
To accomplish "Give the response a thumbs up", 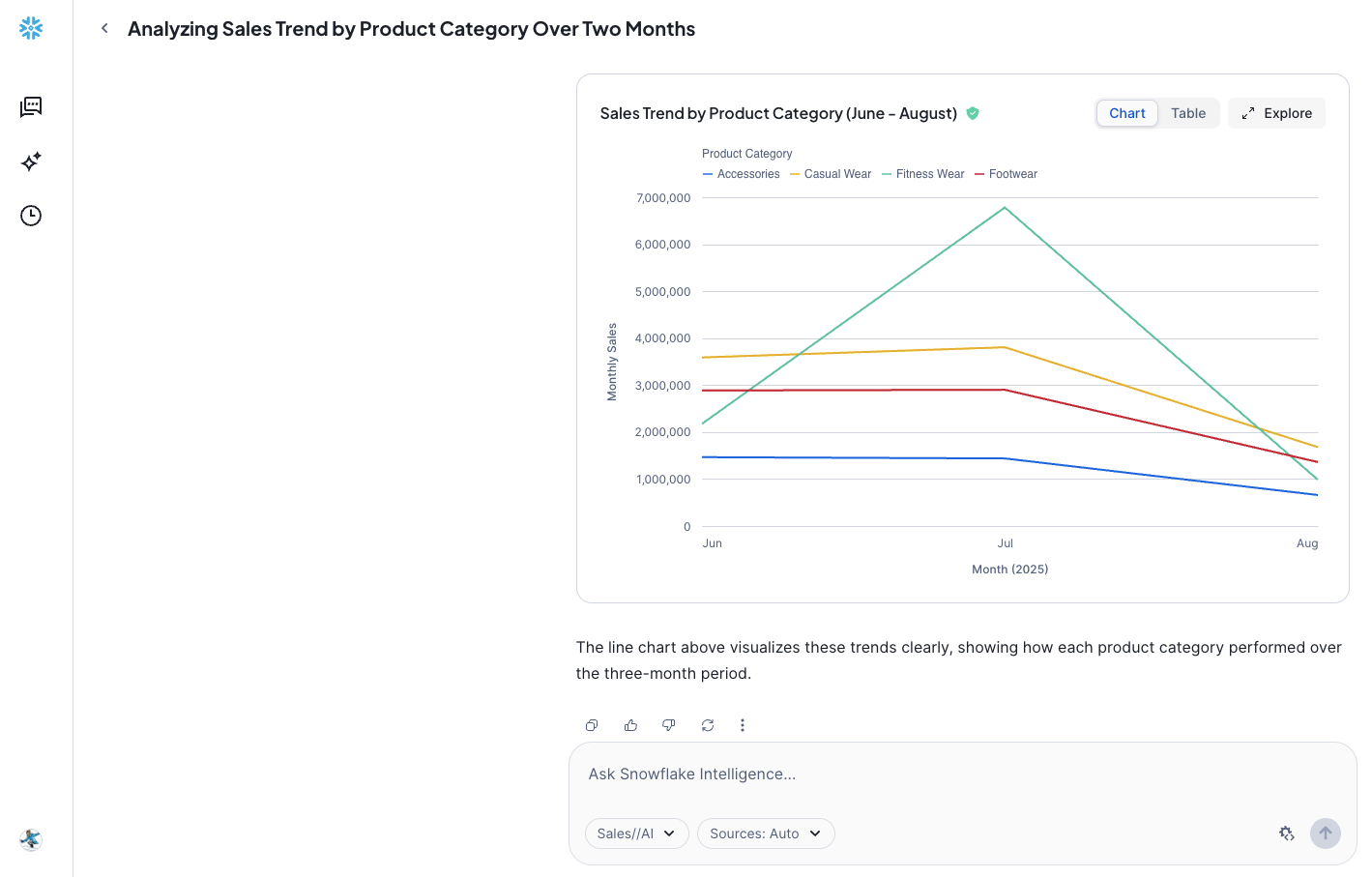I will (x=630, y=725).
